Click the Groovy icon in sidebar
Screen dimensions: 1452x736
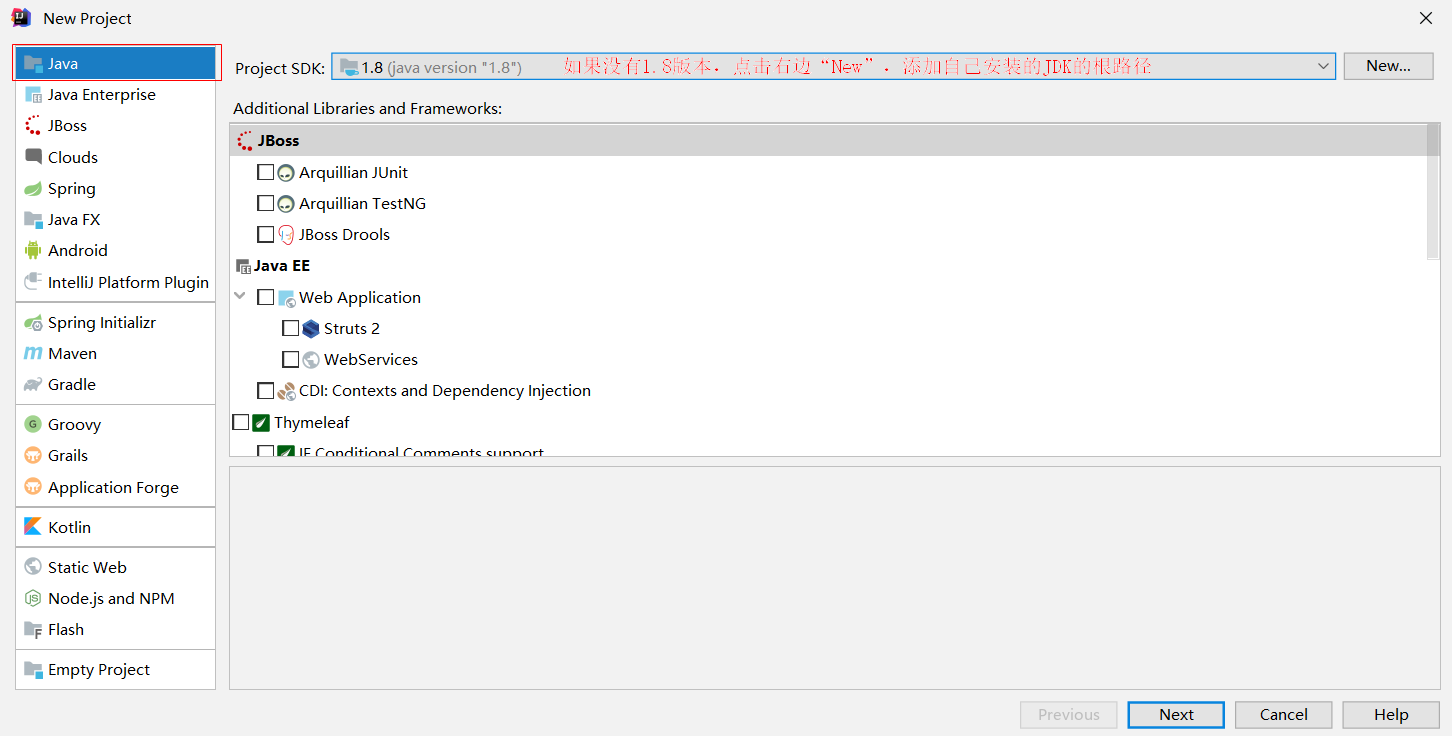[33, 425]
